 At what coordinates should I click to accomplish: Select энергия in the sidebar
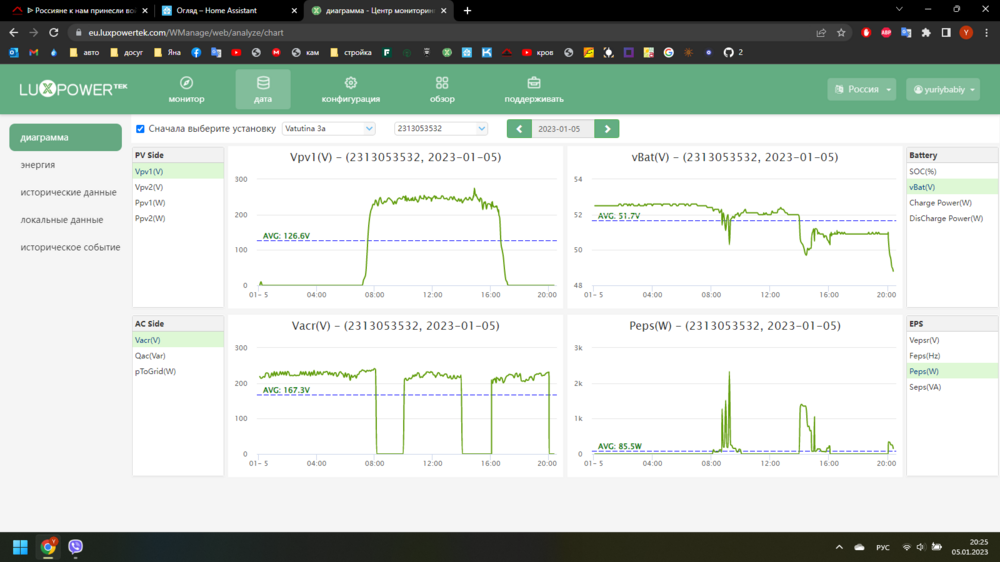[38, 165]
